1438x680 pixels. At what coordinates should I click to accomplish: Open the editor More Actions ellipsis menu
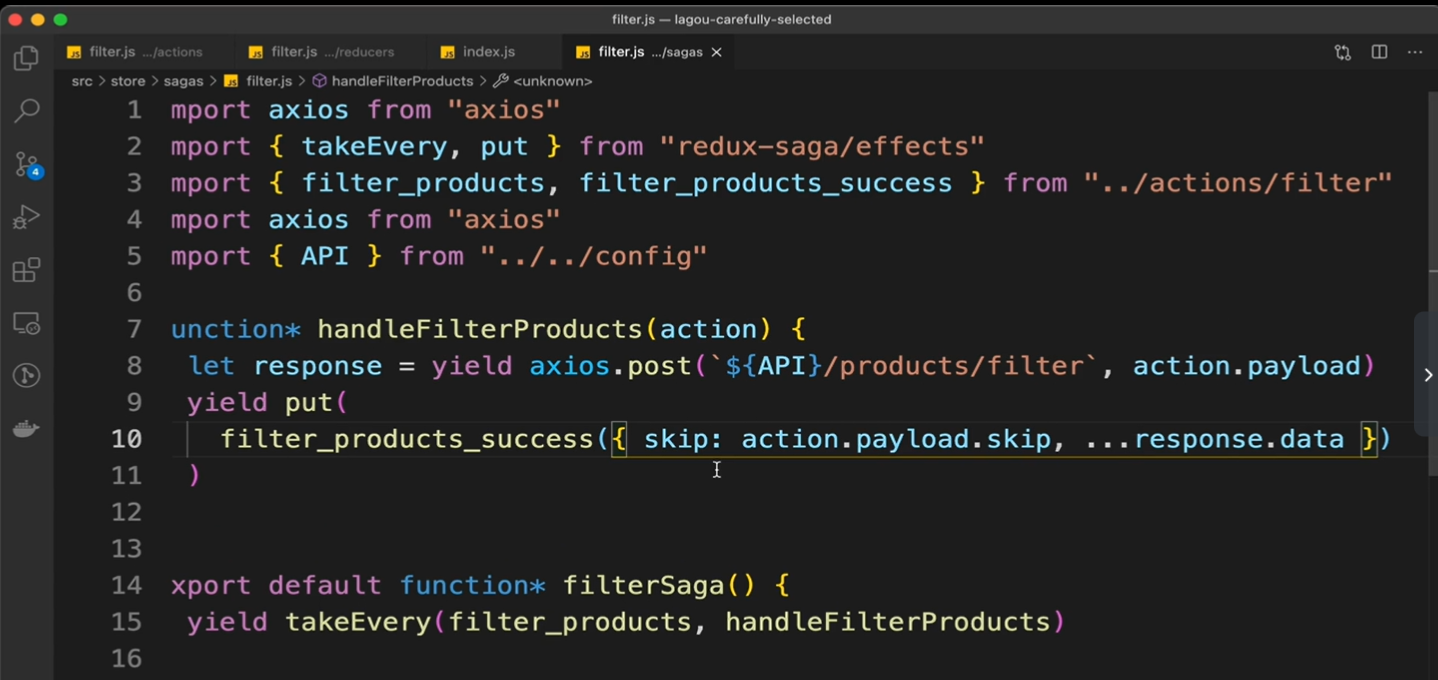click(x=1415, y=52)
